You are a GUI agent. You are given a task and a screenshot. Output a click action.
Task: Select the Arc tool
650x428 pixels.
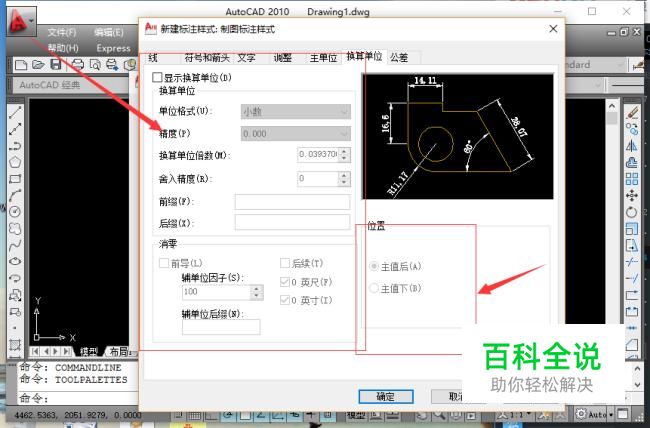[15, 195]
